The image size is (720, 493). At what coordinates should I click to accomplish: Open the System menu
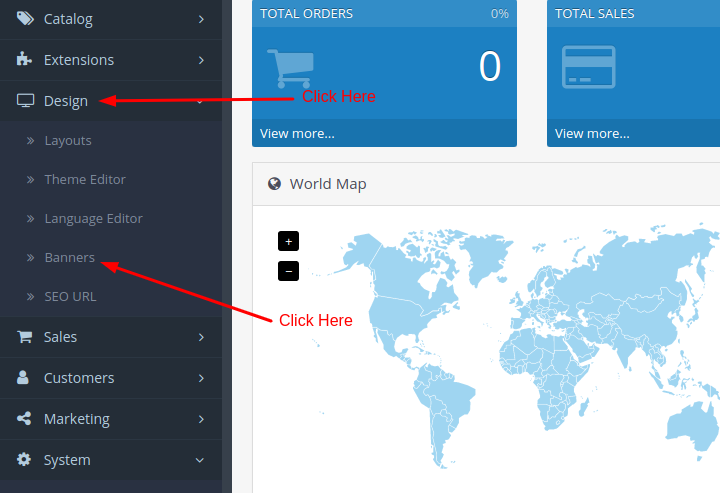(111, 459)
